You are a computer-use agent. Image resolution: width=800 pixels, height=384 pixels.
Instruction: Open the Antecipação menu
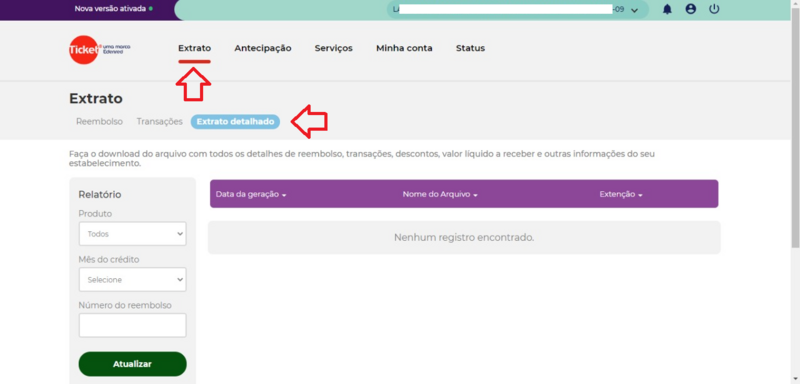[263, 48]
